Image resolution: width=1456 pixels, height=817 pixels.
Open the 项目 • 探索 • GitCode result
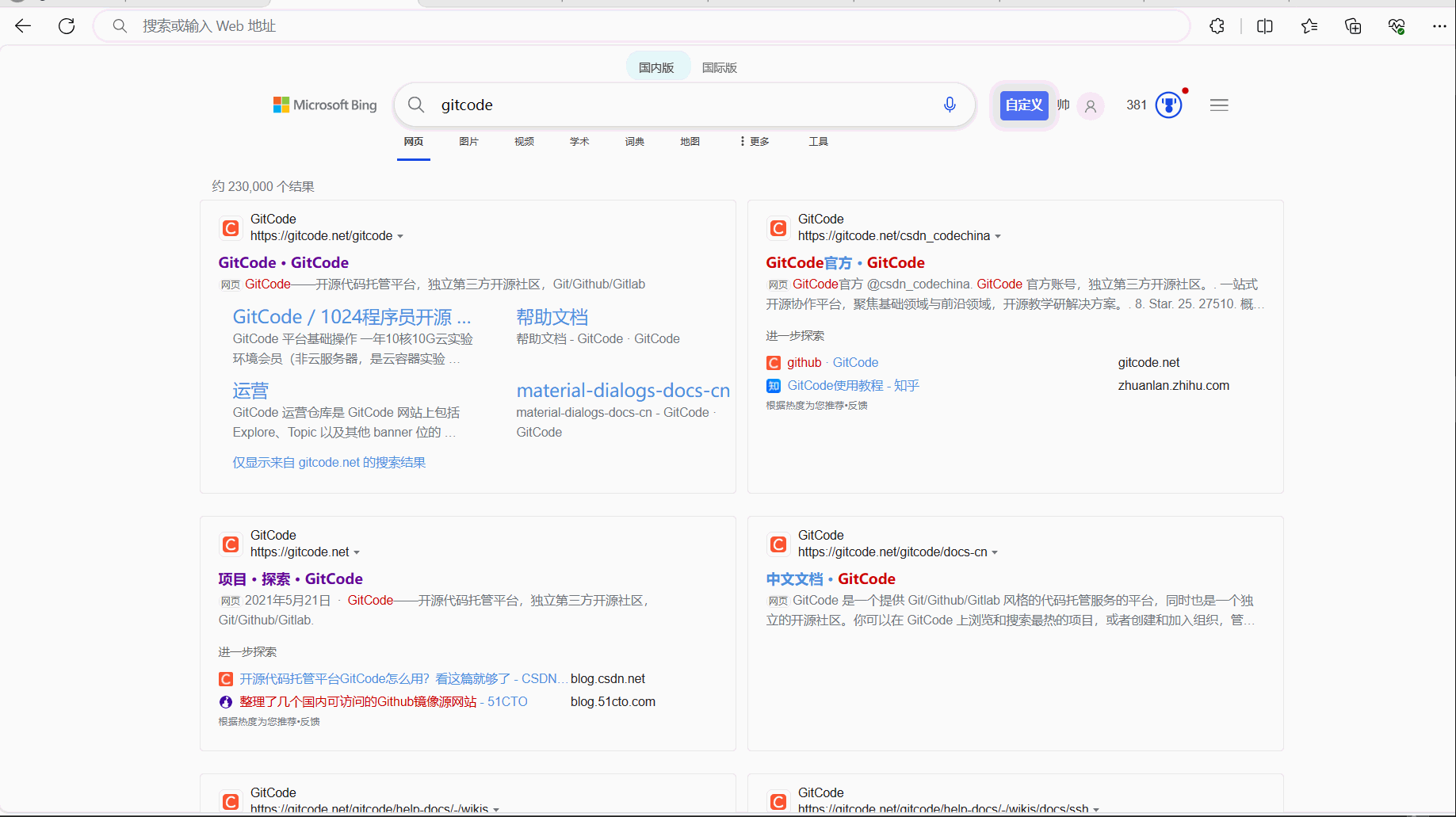tap(291, 578)
